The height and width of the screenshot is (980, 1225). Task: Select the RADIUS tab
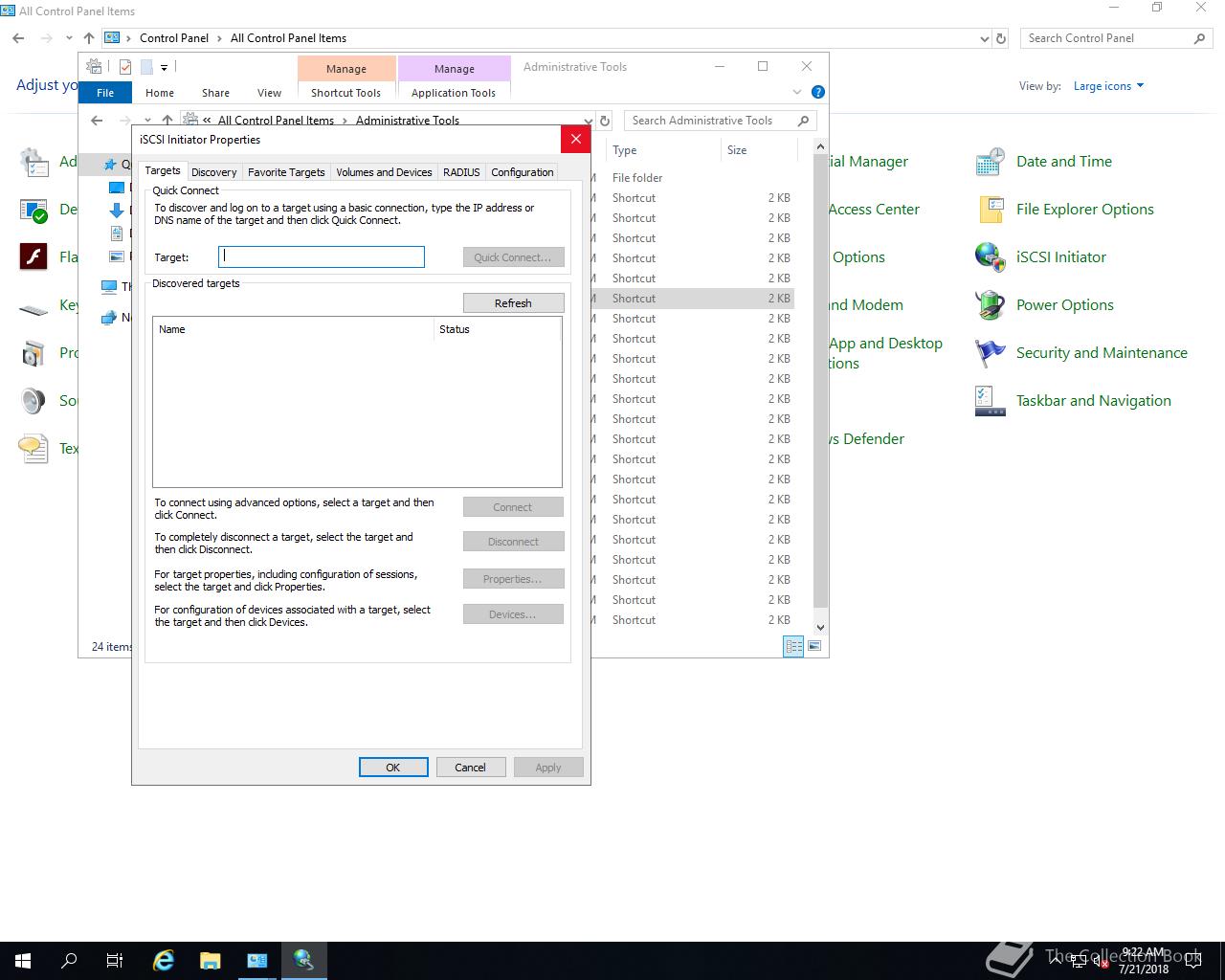pyautogui.click(x=461, y=172)
